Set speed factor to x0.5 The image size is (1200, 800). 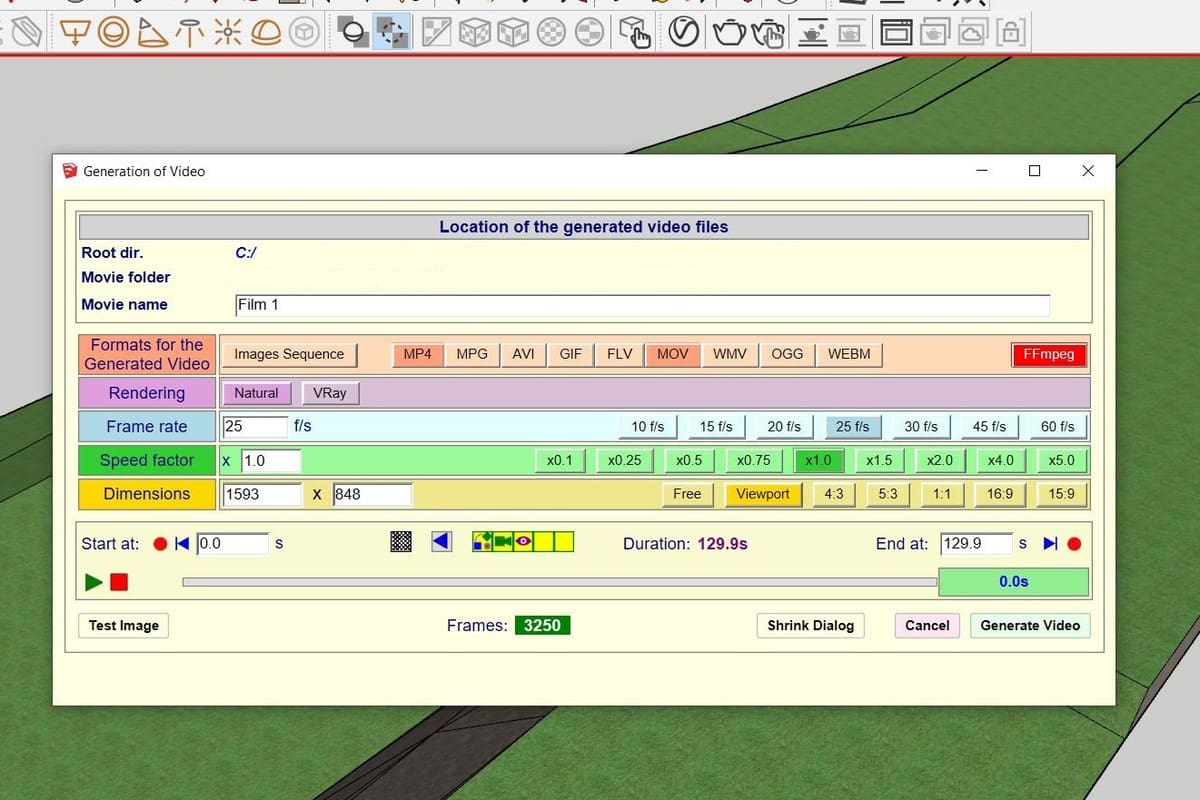689,461
